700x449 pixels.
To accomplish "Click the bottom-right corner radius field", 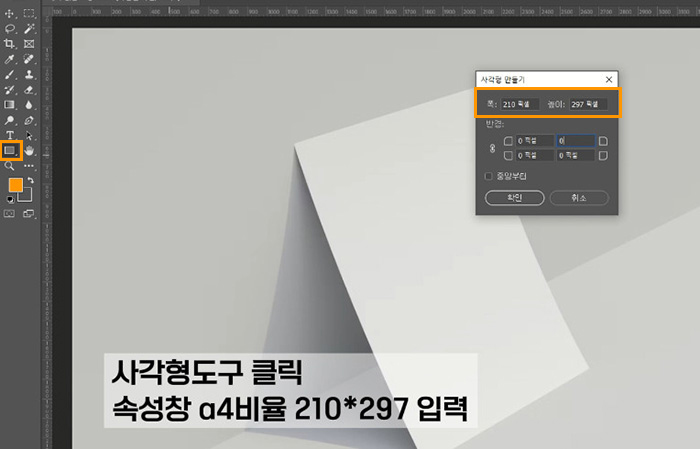I will 576,155.
